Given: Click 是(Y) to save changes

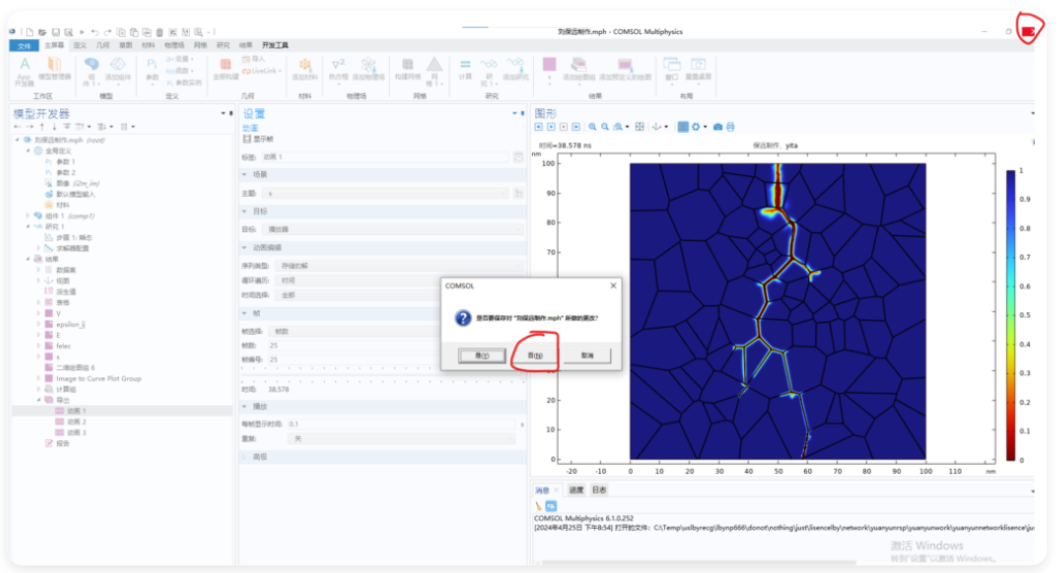Looking at the screenshot, I should tap(482, 356).
